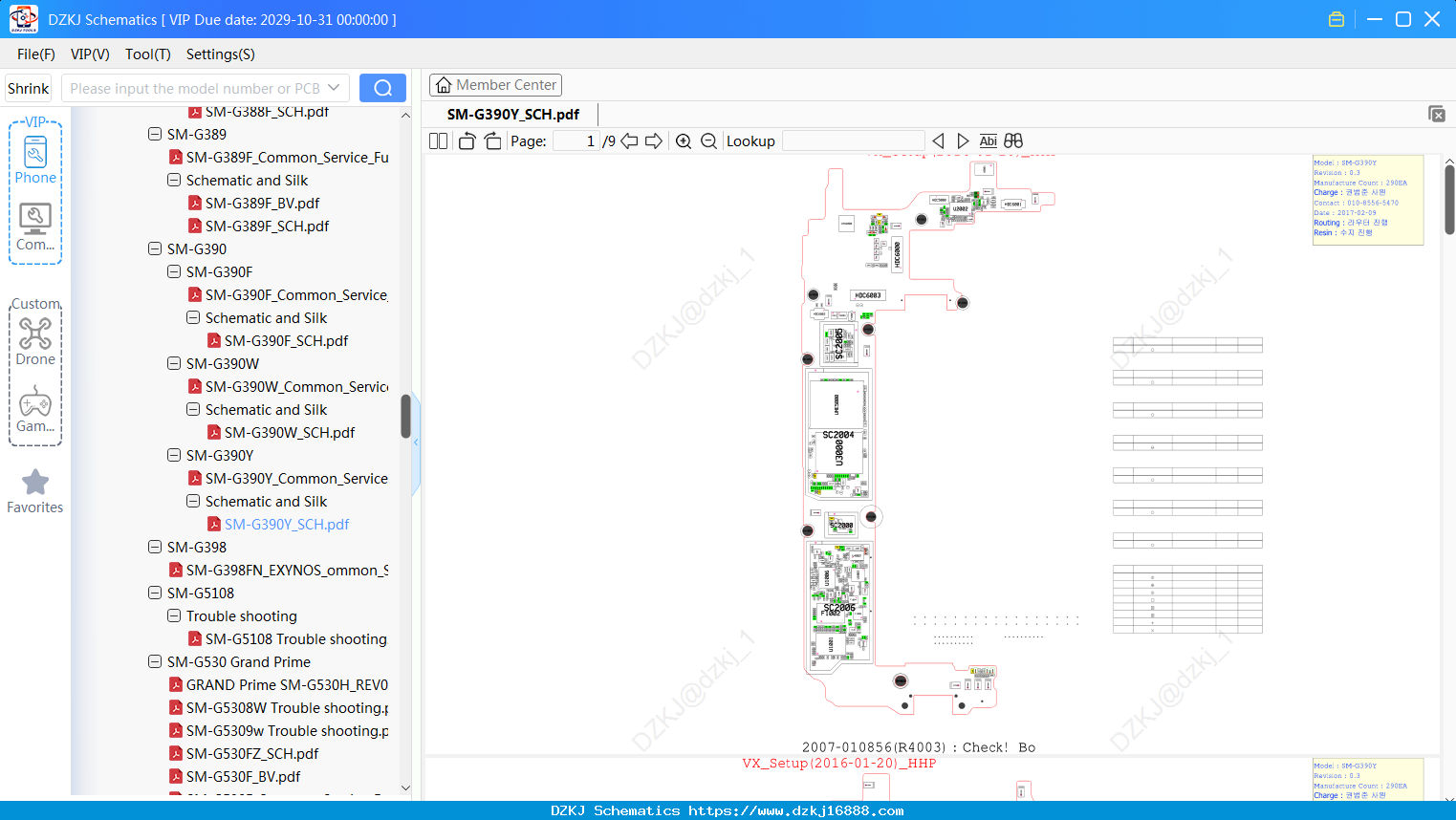Find next lookup result triangle
This screenshot has width=1456, height=820.
[963, 140]
